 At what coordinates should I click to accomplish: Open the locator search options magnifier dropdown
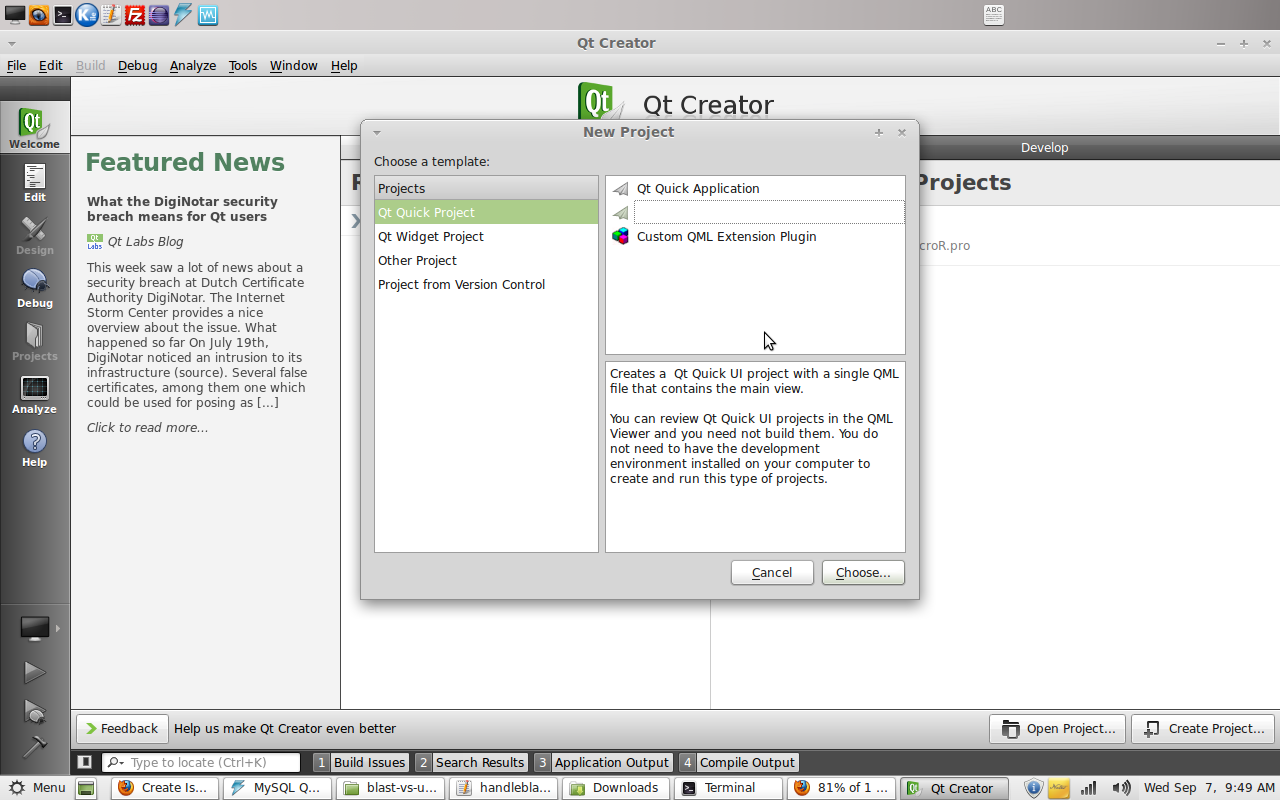[113, 762]
